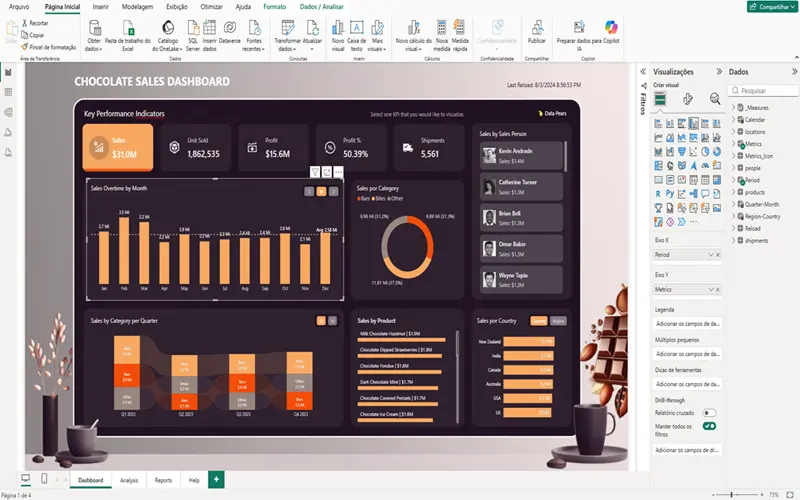Select the pie chart visual icon
Screen dimensions: 800x500
pos(705,152)
